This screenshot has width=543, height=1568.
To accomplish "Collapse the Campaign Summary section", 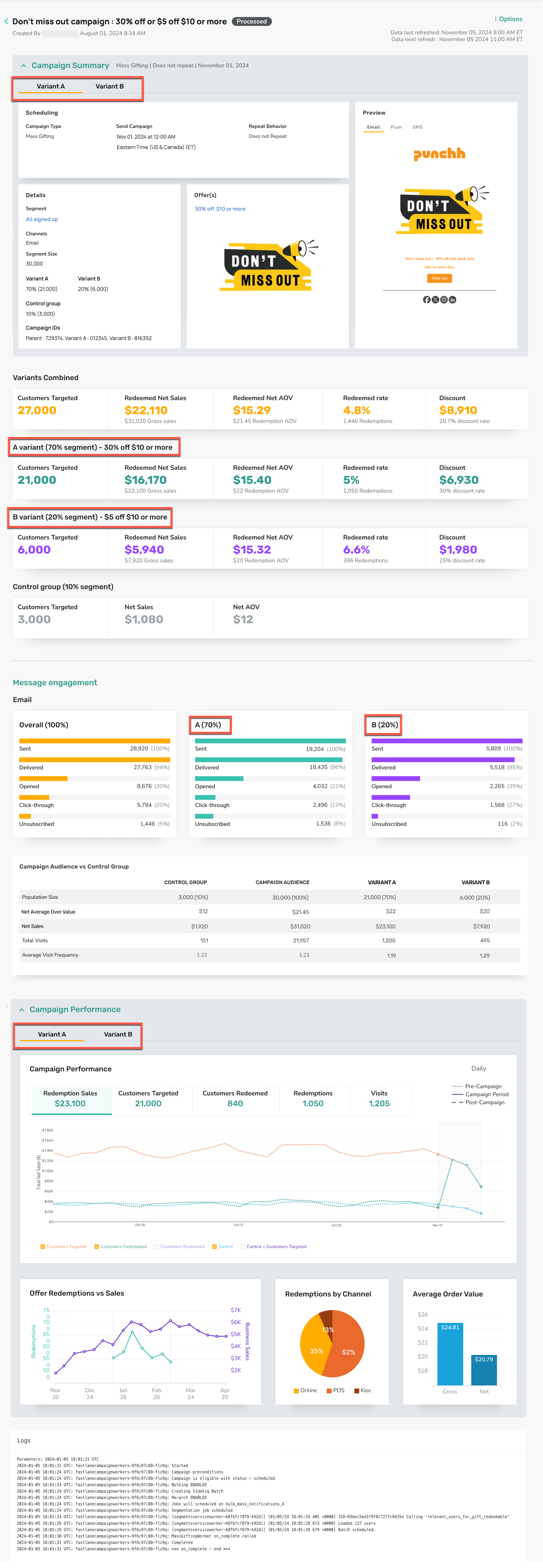I will tap(24, 66).
